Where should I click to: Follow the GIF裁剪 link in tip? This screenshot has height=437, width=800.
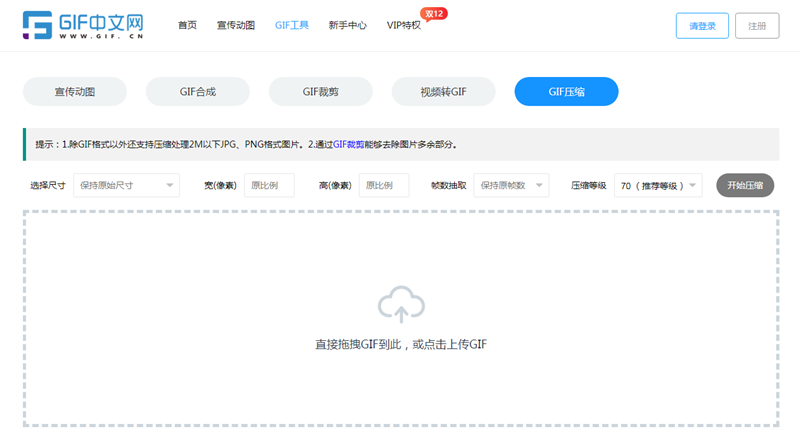348,144
